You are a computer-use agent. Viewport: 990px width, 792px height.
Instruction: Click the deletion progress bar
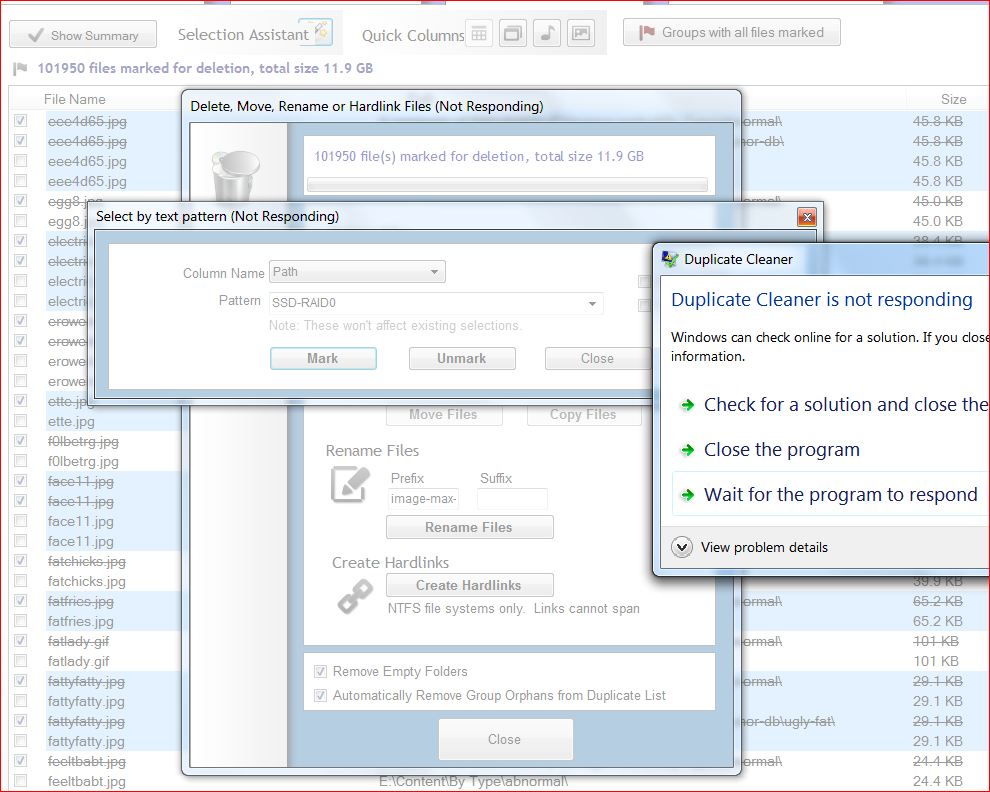point(507,185)
